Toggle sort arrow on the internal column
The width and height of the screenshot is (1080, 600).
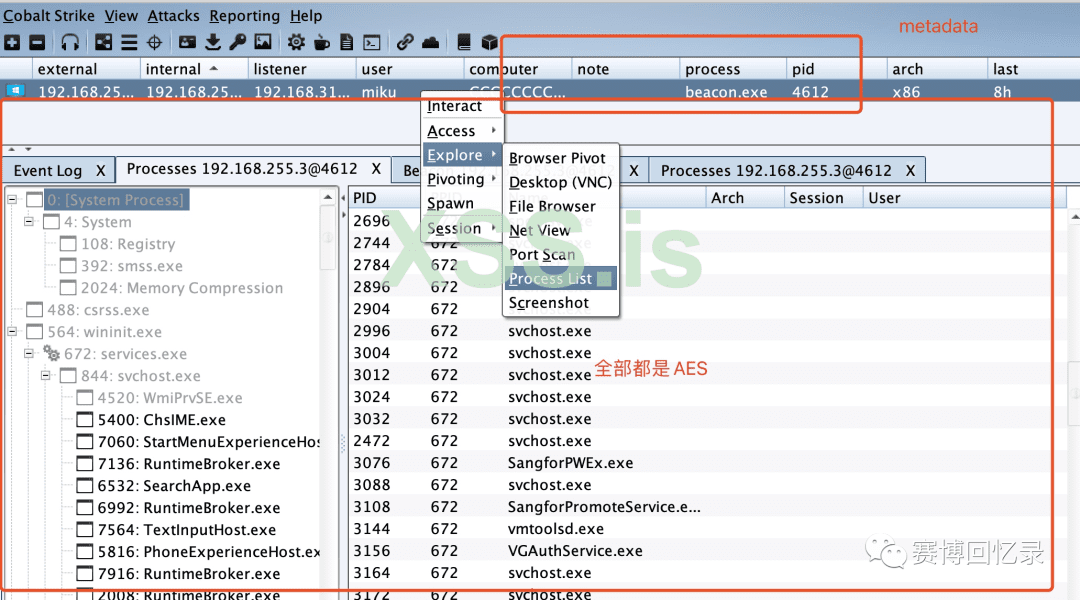pyautogui.click(x=214, y=68)
